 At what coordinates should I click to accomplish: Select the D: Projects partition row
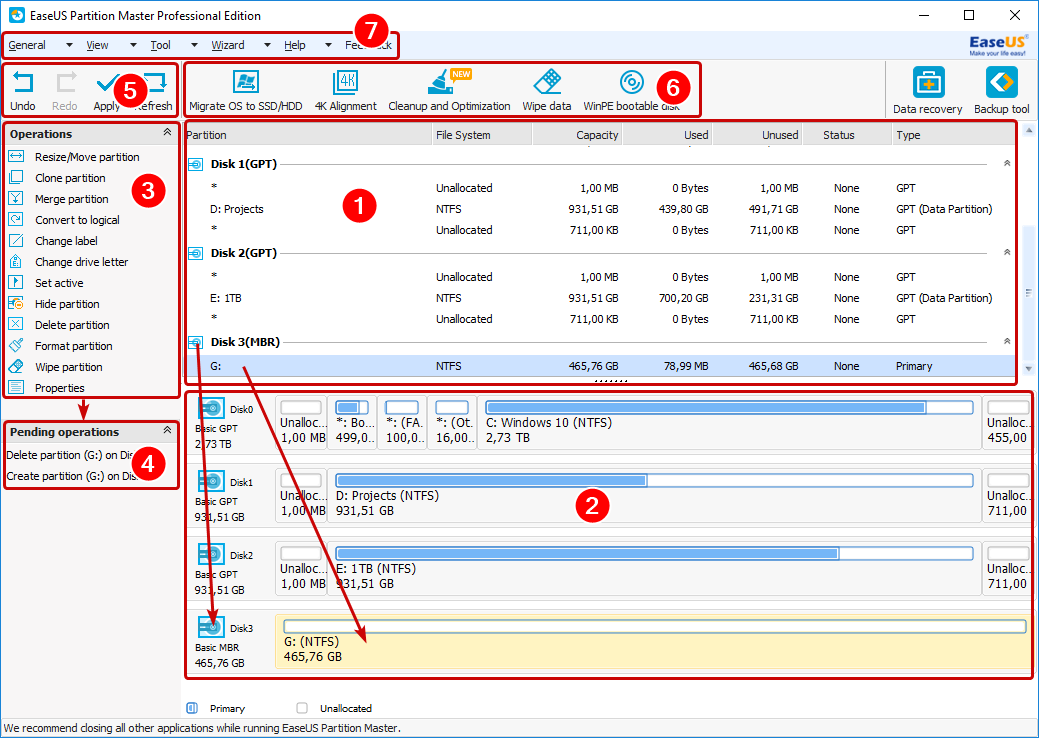tap(238, 209)
